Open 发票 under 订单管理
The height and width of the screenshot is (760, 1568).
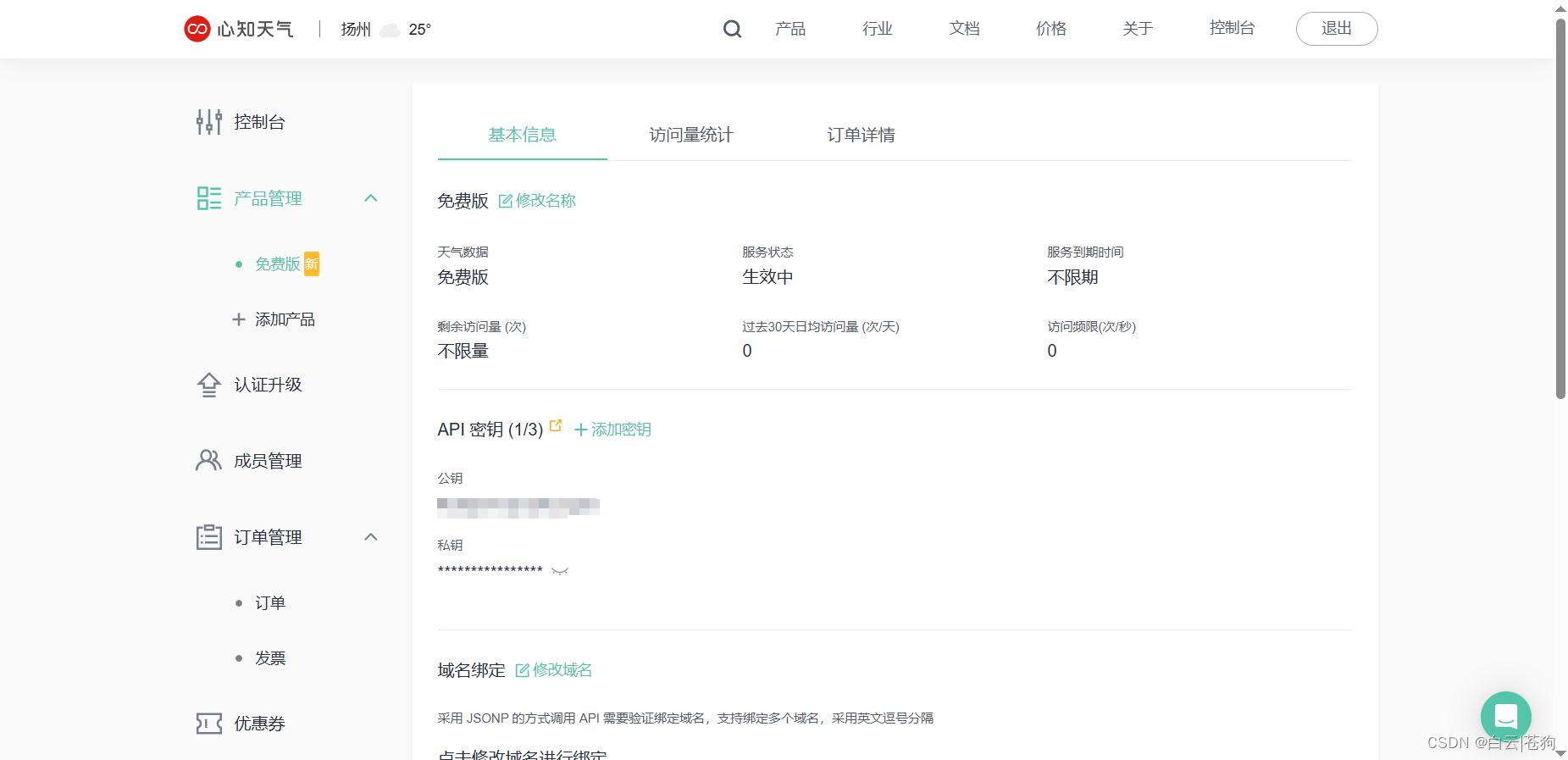270,658
